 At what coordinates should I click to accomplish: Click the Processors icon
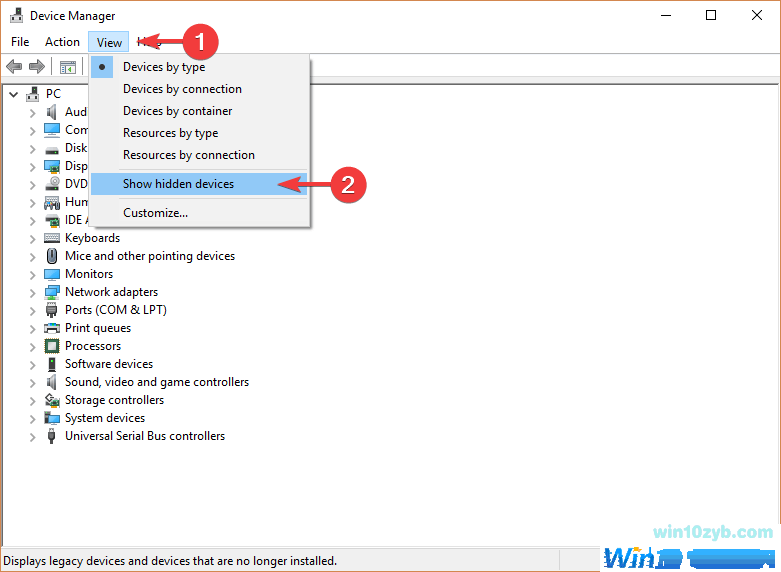52,346
